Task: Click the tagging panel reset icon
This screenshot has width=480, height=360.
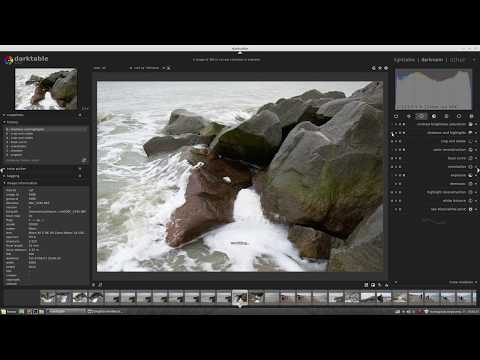Action: (80, 176)
